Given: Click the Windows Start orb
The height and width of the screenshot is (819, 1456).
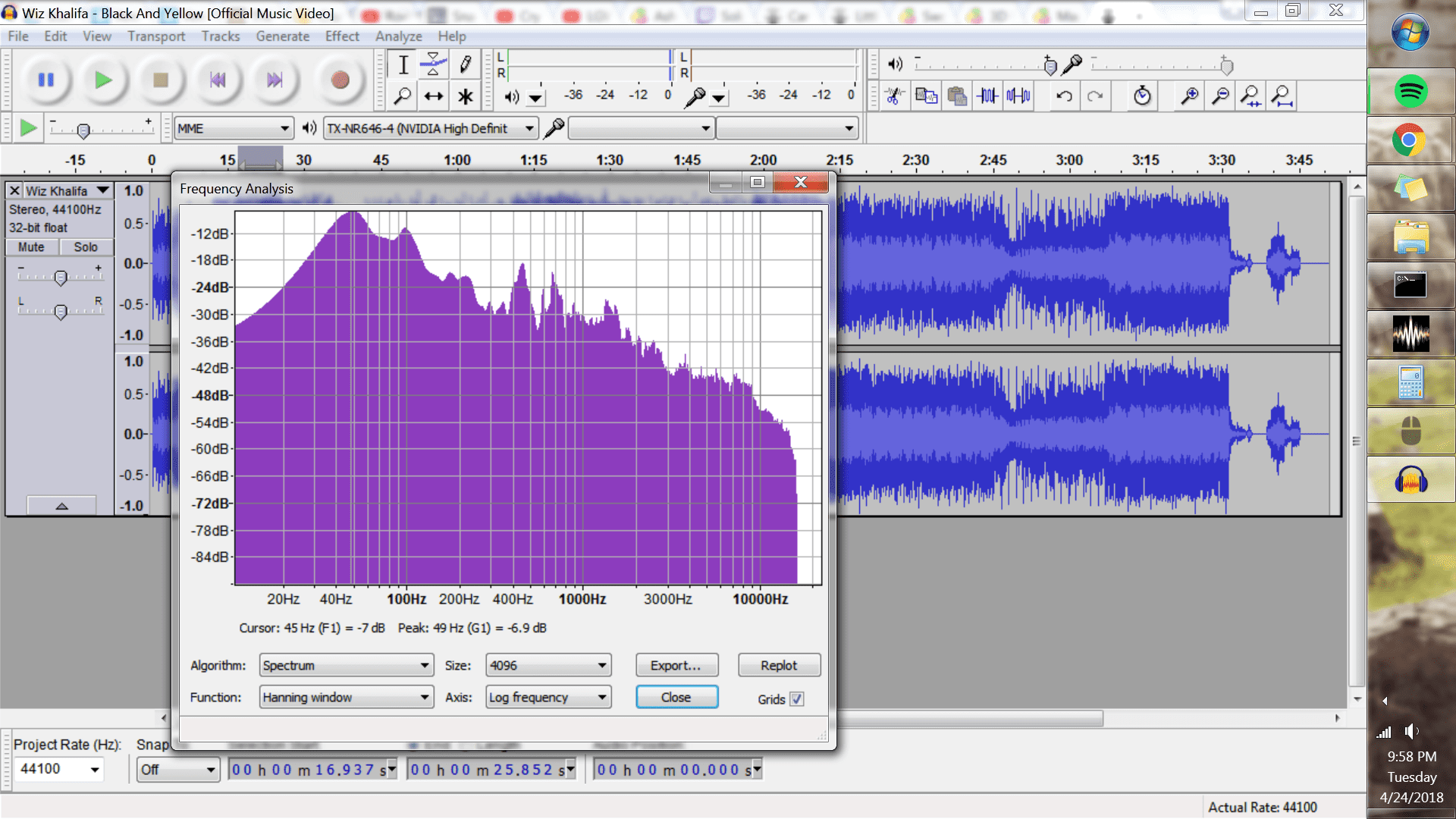Looking at the screenshot, I should click(1410, 33).
